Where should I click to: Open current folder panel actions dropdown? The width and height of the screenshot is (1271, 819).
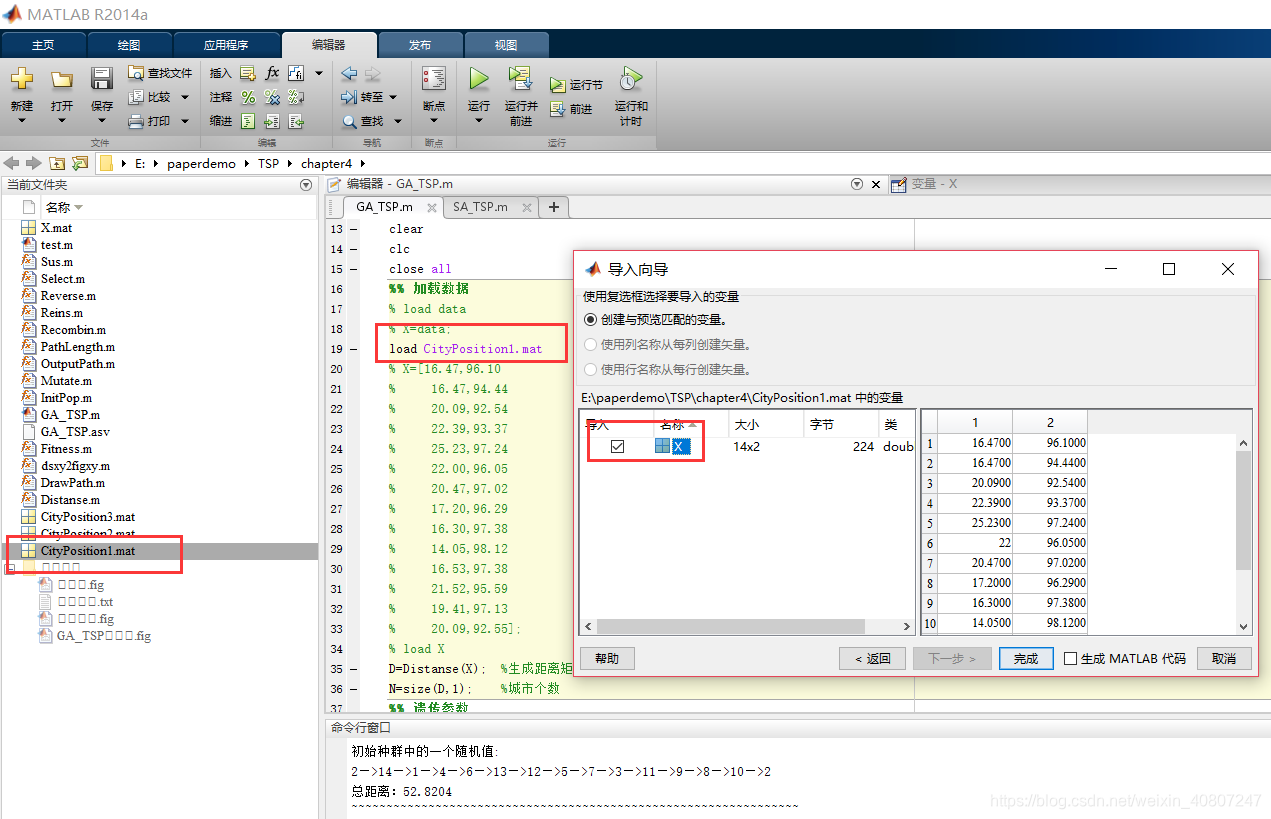pos(306,185)
